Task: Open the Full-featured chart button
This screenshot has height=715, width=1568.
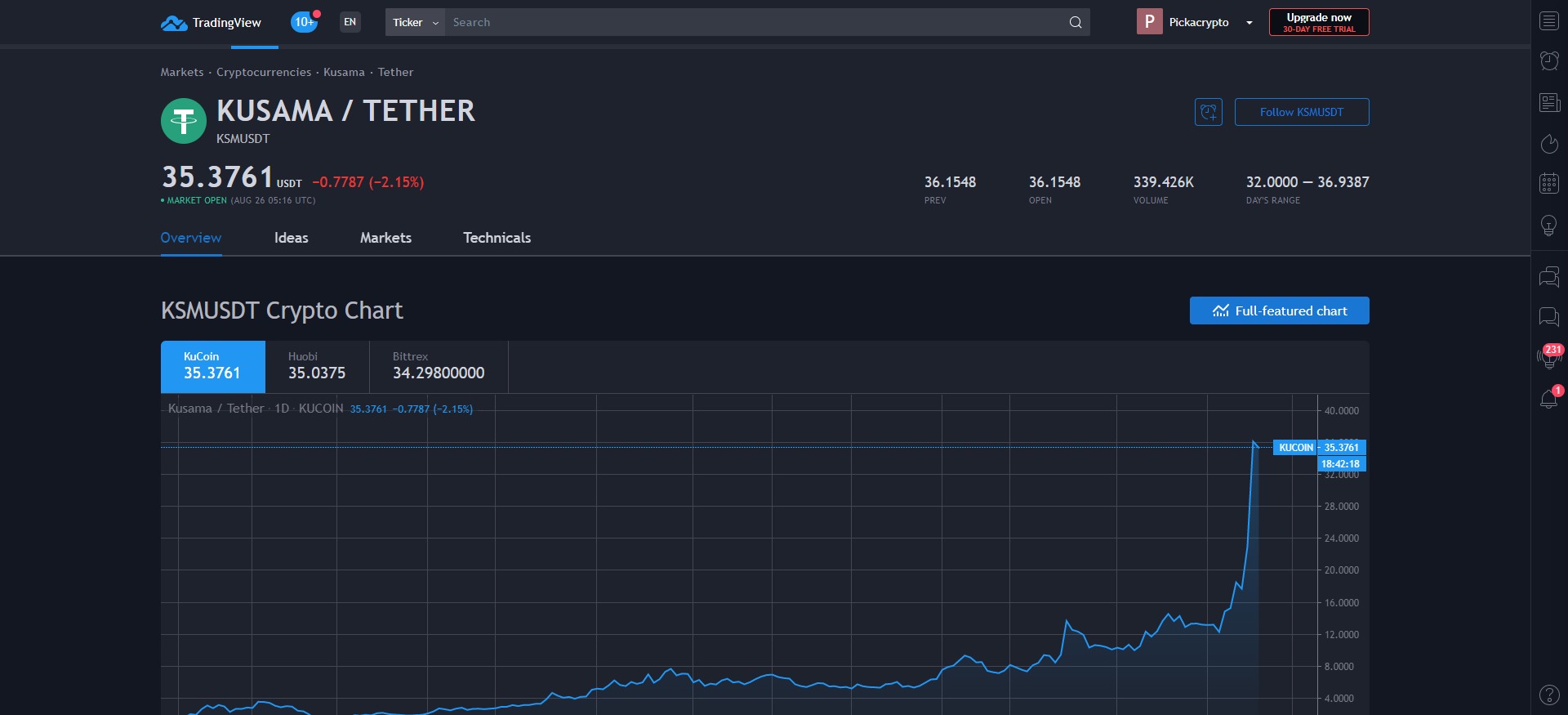Action: [x=1279, y=311]
